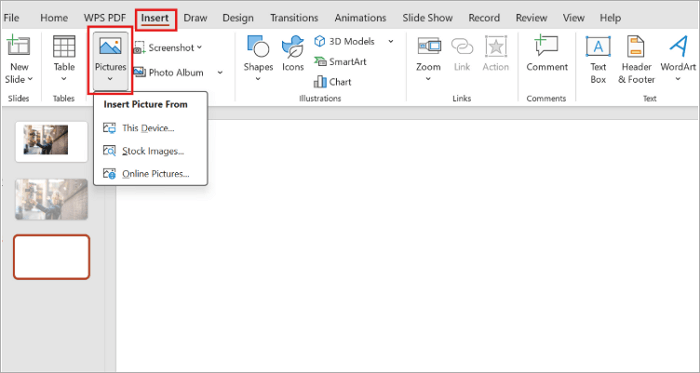
Task: Switch to the Review tab
Action: (x=531, y=18)
